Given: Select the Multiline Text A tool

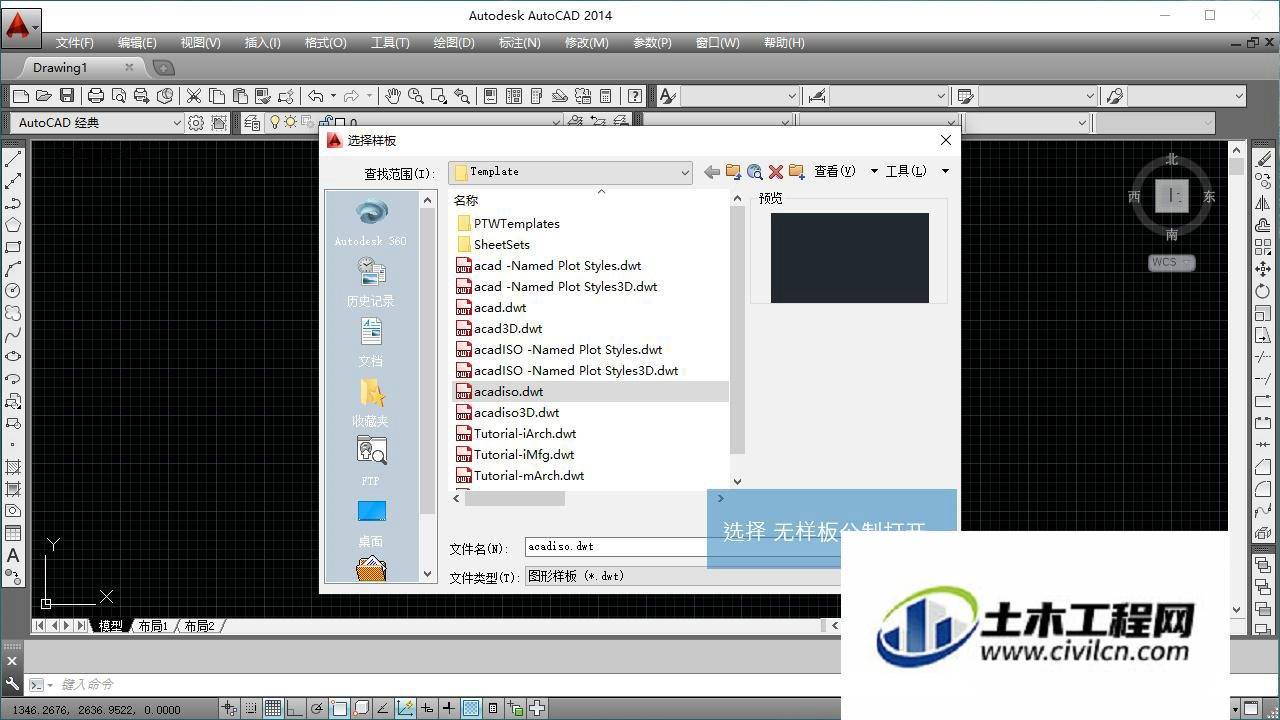Looking at the screenshot, I should point(13,555).
